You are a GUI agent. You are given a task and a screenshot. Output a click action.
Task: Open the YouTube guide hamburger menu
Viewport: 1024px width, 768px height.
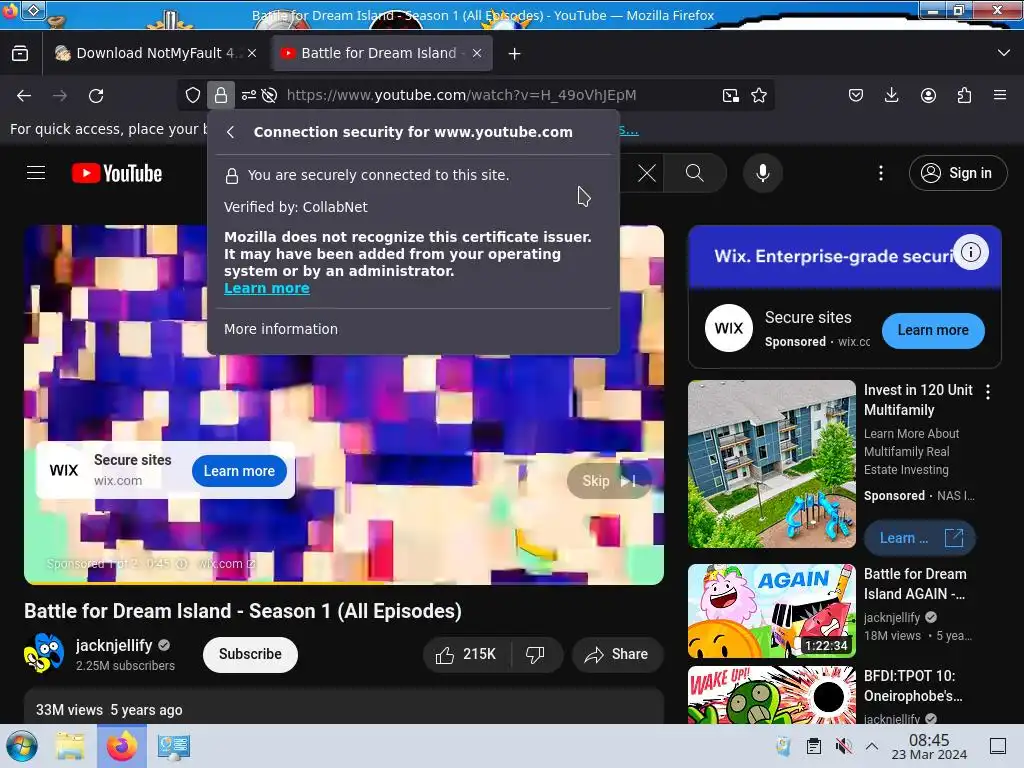point(36,173)
